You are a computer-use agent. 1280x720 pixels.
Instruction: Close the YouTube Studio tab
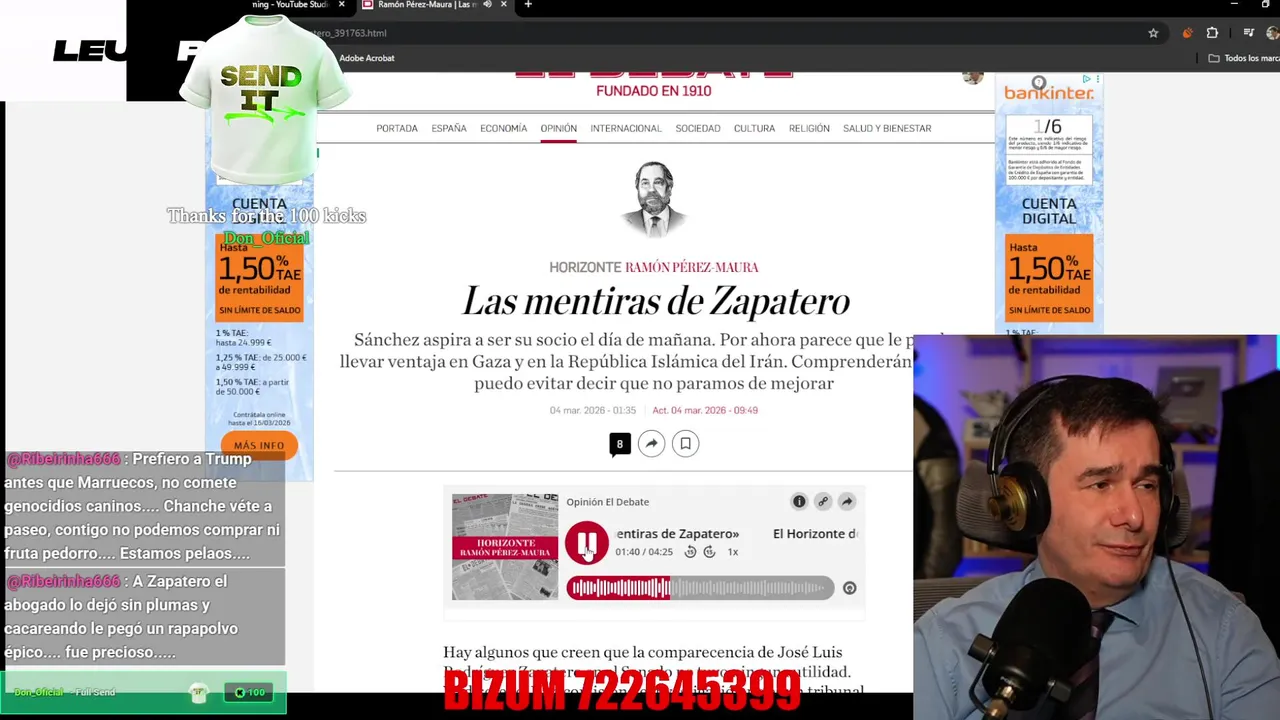pos(341,5)
